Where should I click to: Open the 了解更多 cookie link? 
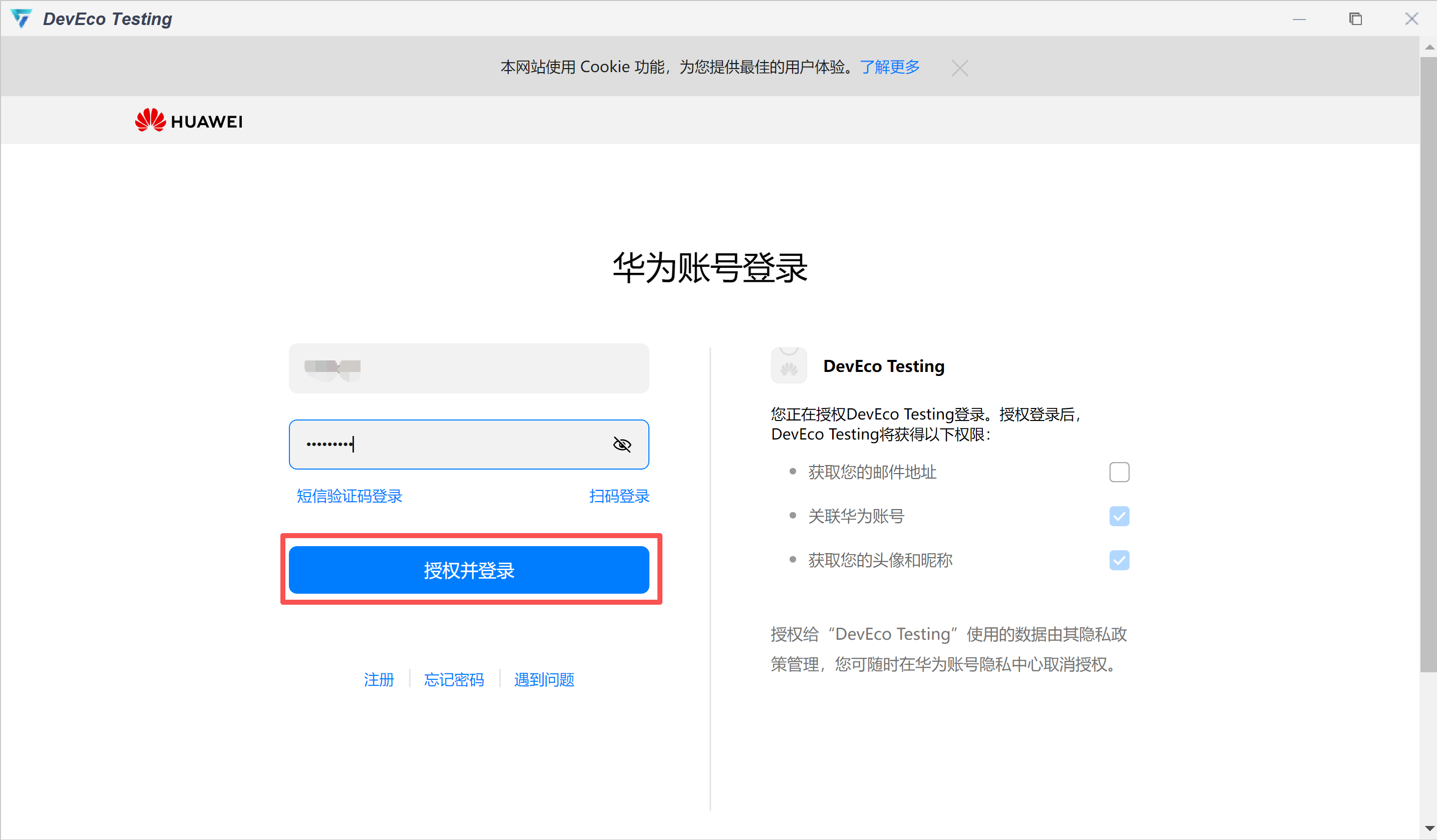point(890,67)
